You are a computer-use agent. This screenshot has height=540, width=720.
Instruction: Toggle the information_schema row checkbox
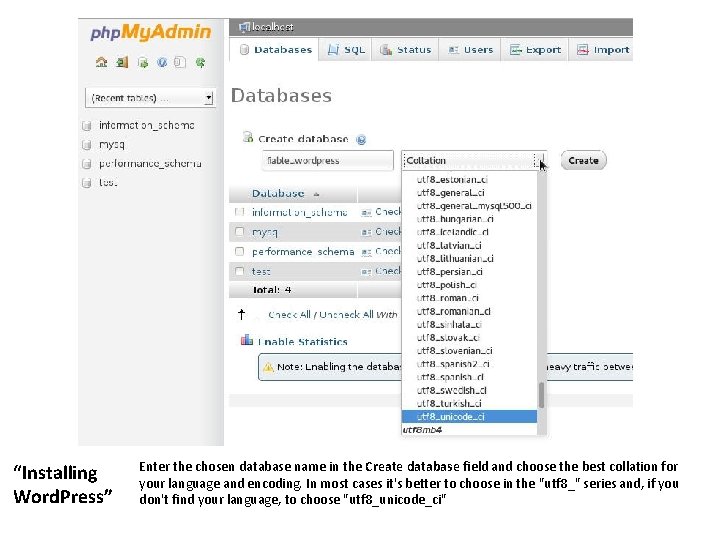(x=239, y=212)
